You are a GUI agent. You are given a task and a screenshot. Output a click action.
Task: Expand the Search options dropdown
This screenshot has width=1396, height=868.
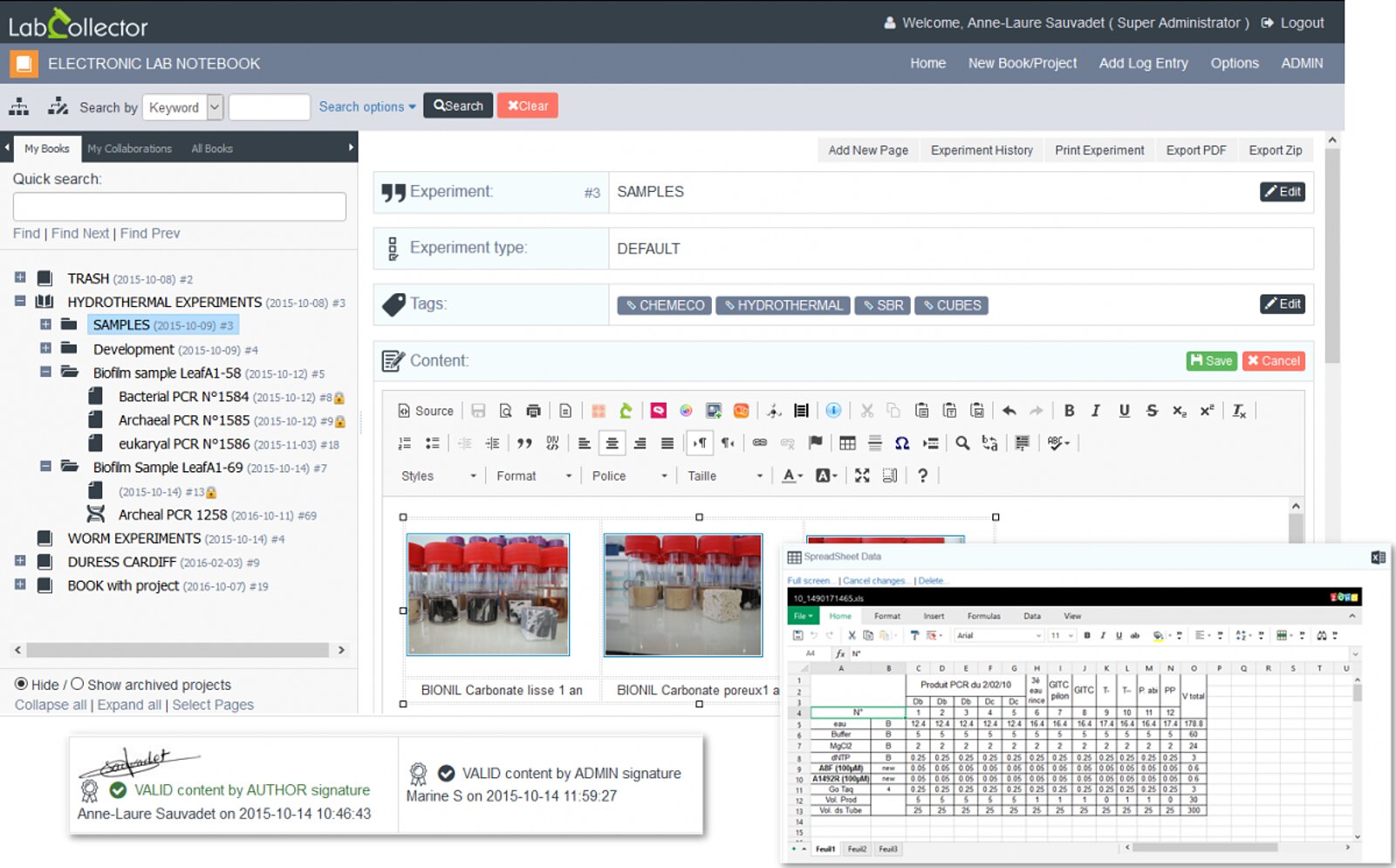tap(366, 106)
